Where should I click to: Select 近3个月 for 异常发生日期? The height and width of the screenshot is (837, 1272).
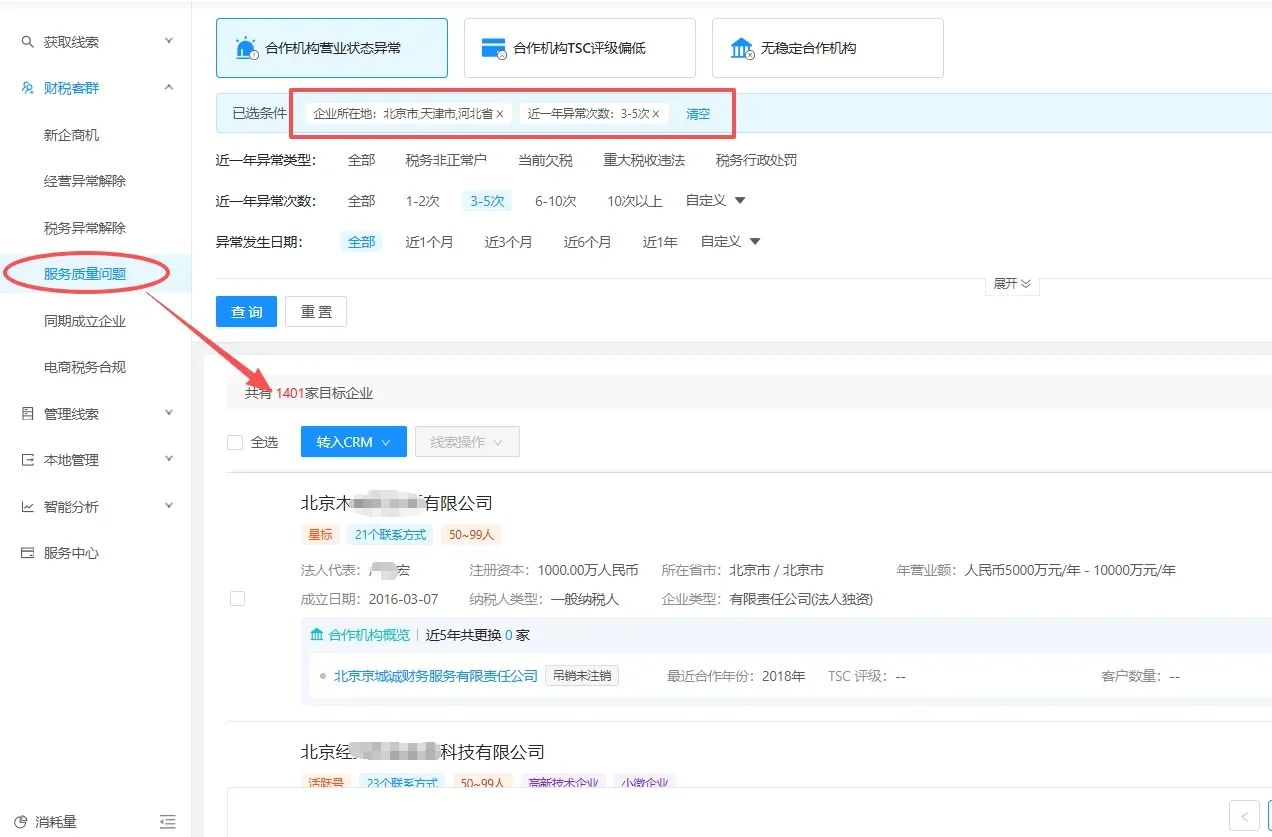509,242
